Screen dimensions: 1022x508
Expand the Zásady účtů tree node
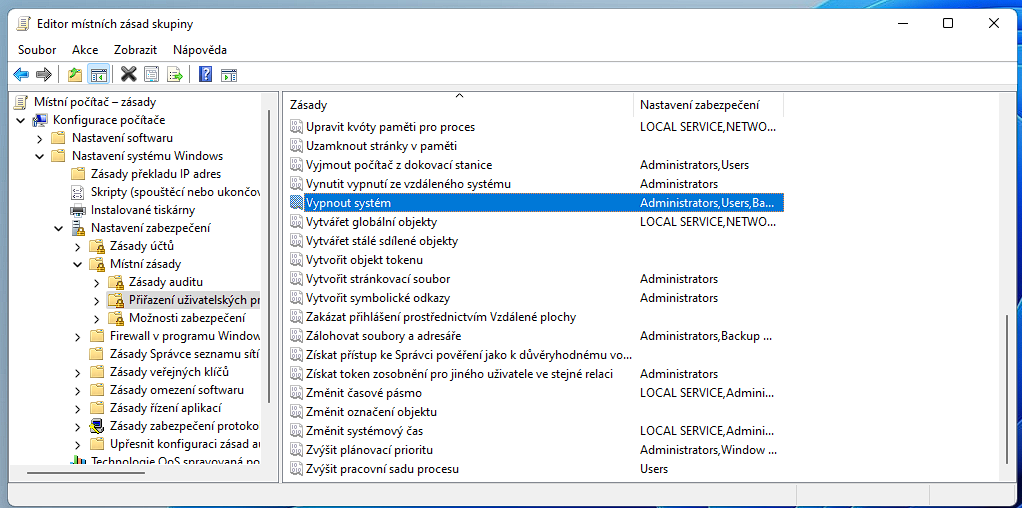coord(78,246)
